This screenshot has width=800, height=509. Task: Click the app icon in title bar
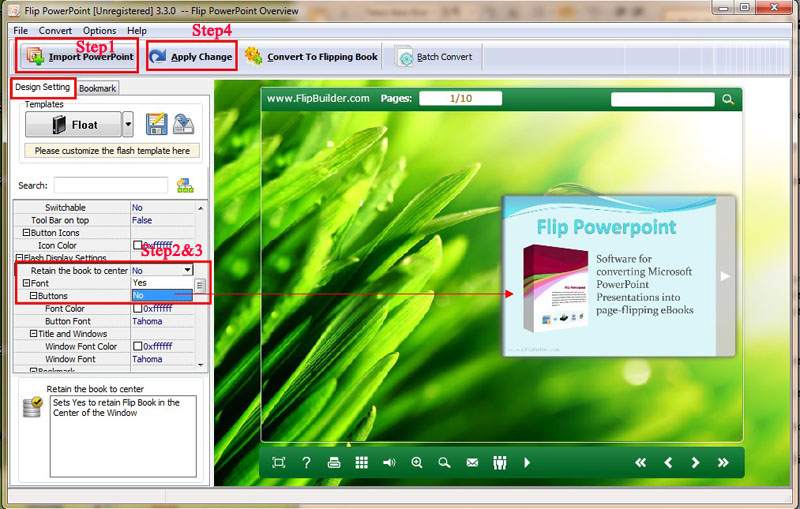tap(14, 10)
